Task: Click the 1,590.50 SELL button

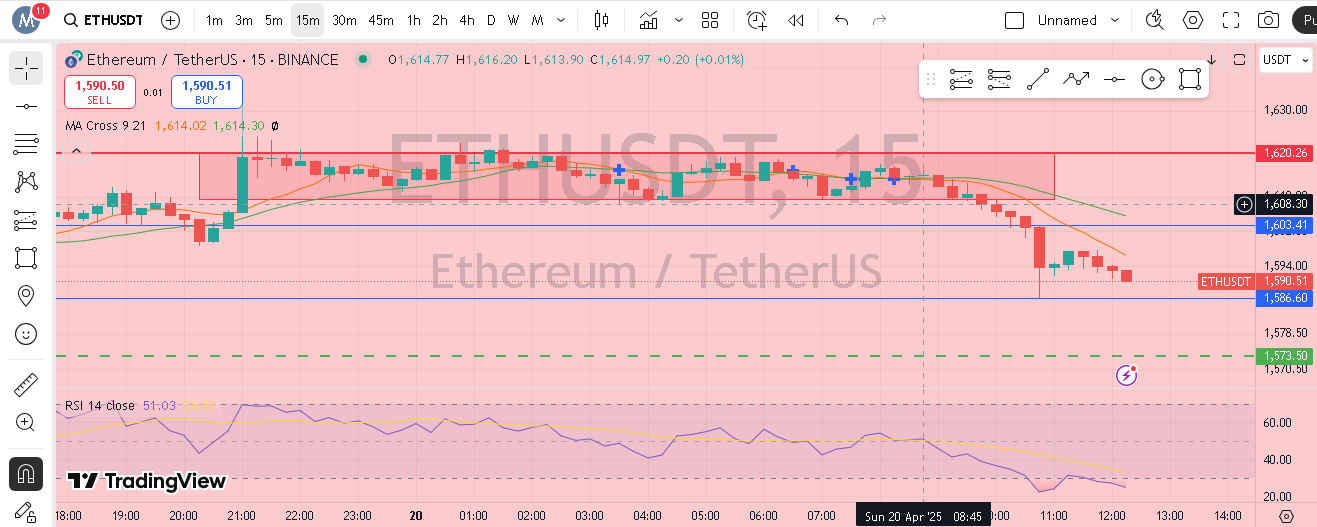Action: tap(100, 92)
